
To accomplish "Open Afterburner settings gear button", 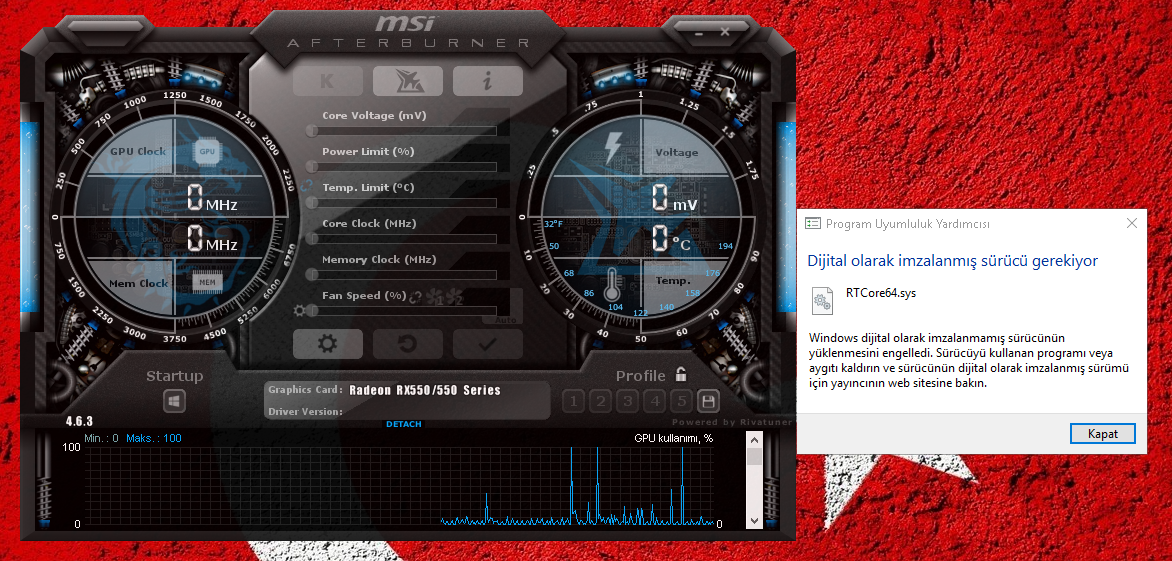I will (327, 344).
